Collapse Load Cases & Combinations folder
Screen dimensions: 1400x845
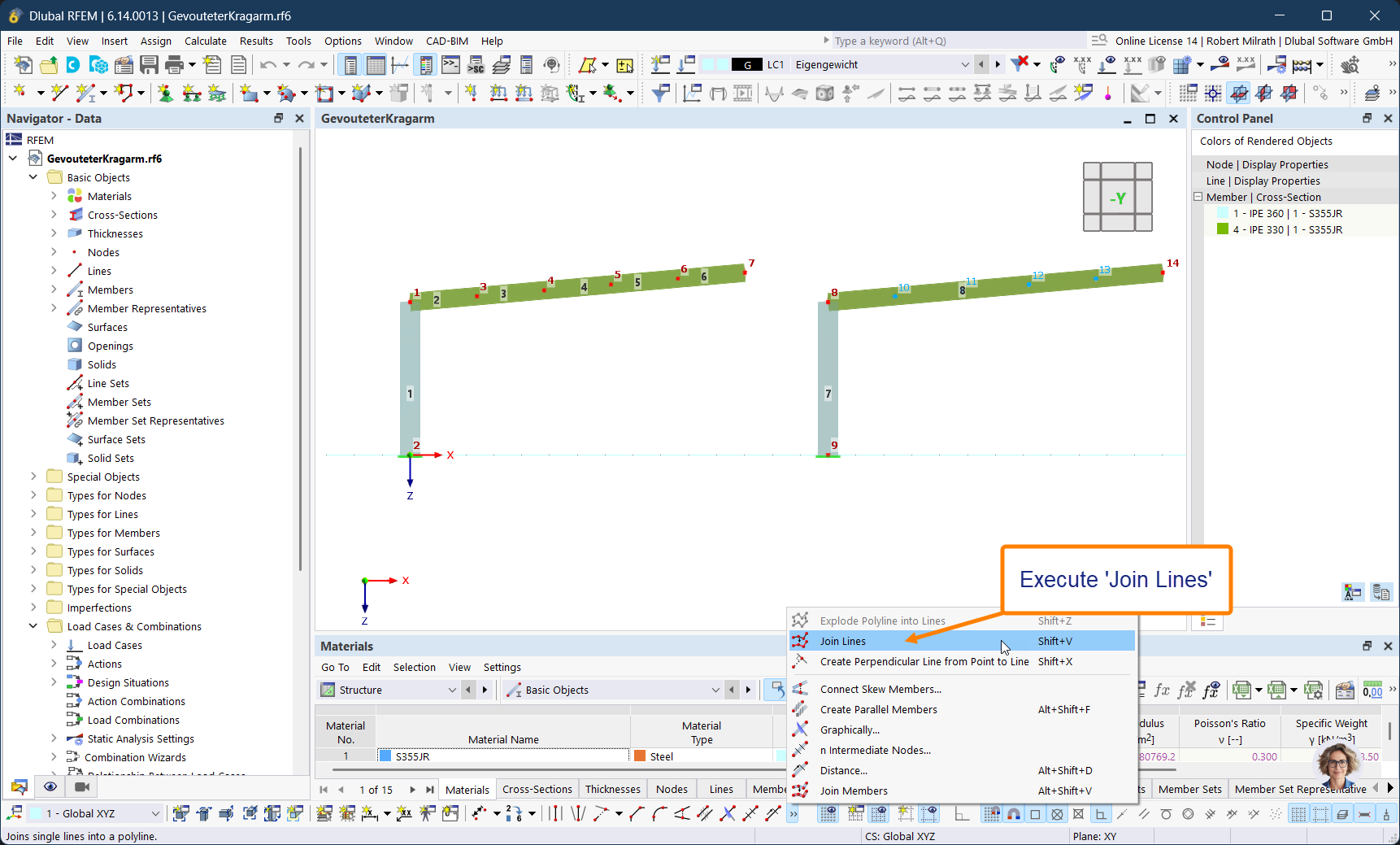click(x=33, y=626)
